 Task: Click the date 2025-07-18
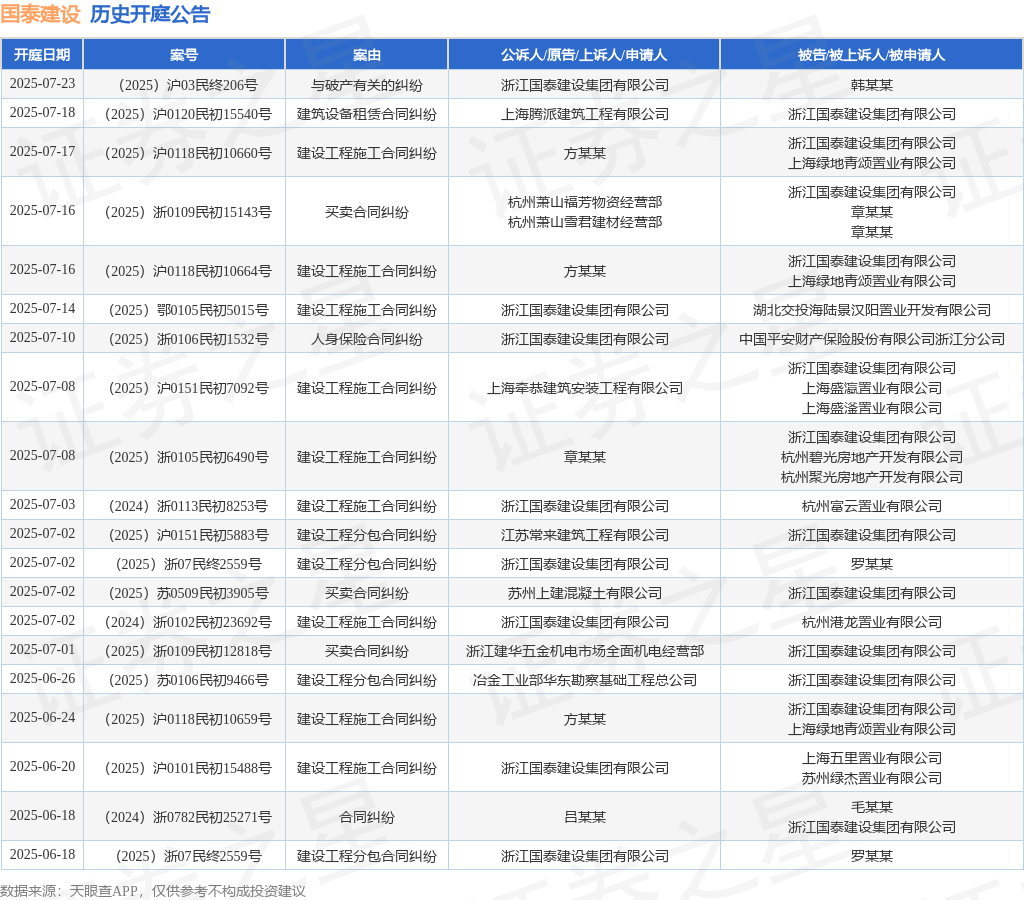42,112
